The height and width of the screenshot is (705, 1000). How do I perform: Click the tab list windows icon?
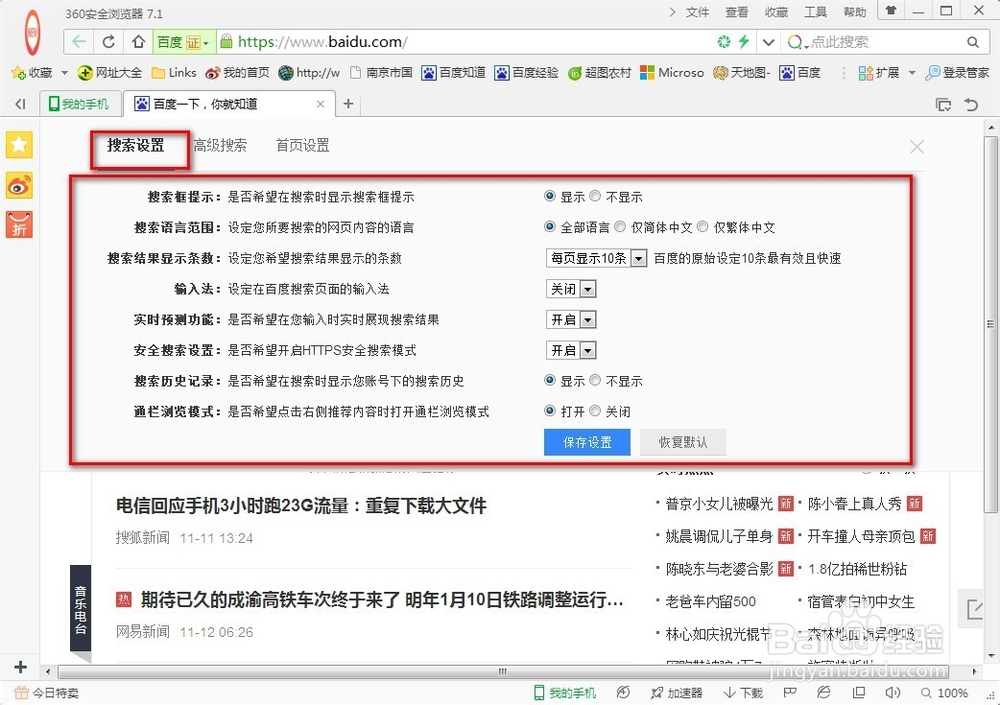click(x=943, y=104)
